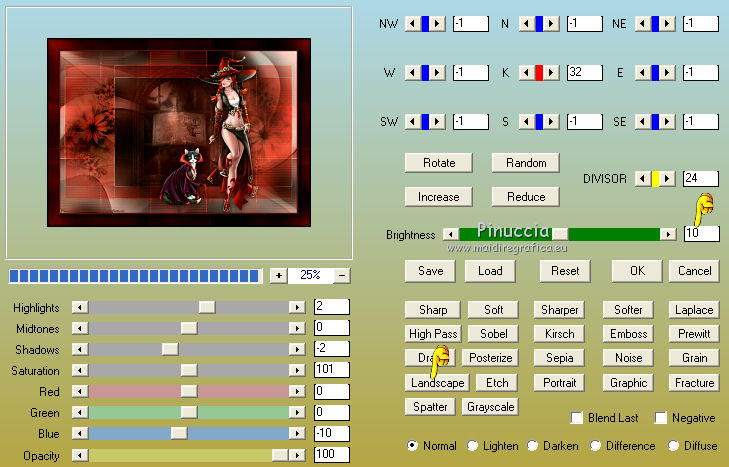Confirm with the OK button
729x467 pixels.
637,271
